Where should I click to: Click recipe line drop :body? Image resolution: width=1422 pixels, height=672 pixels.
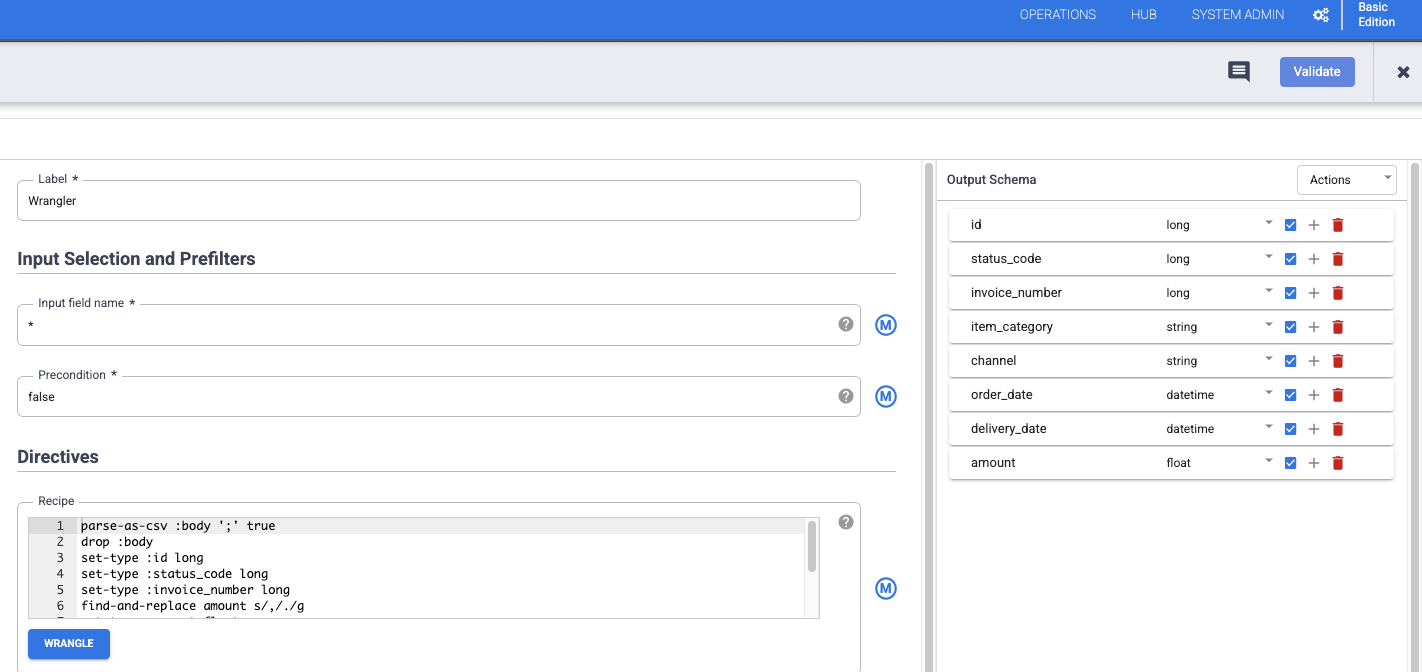(x=117, y=542)
